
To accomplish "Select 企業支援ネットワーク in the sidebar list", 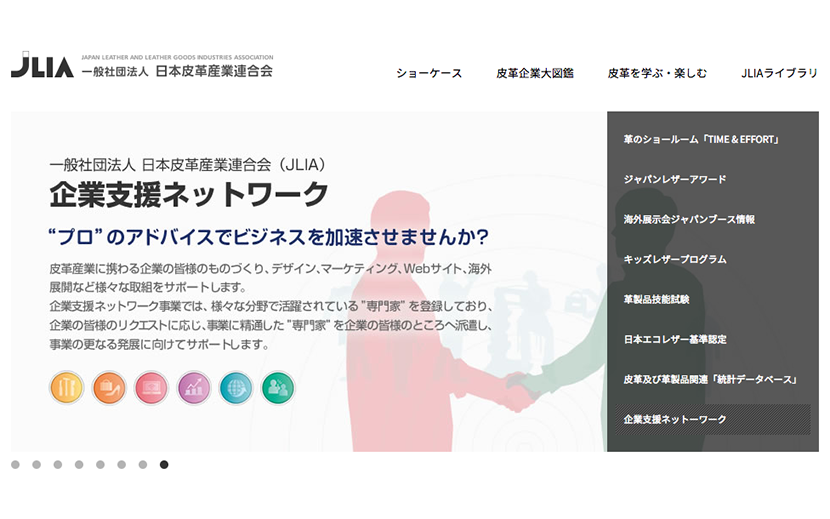I will pos(712,419).
